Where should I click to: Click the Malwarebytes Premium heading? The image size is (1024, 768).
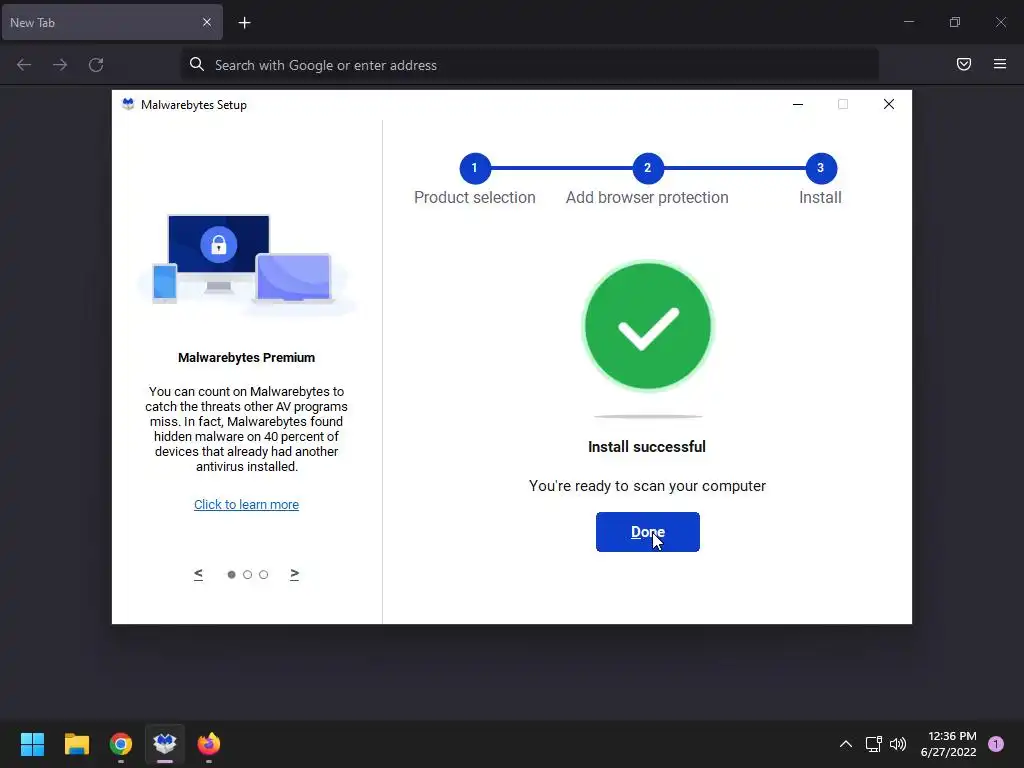coord(246,358)
